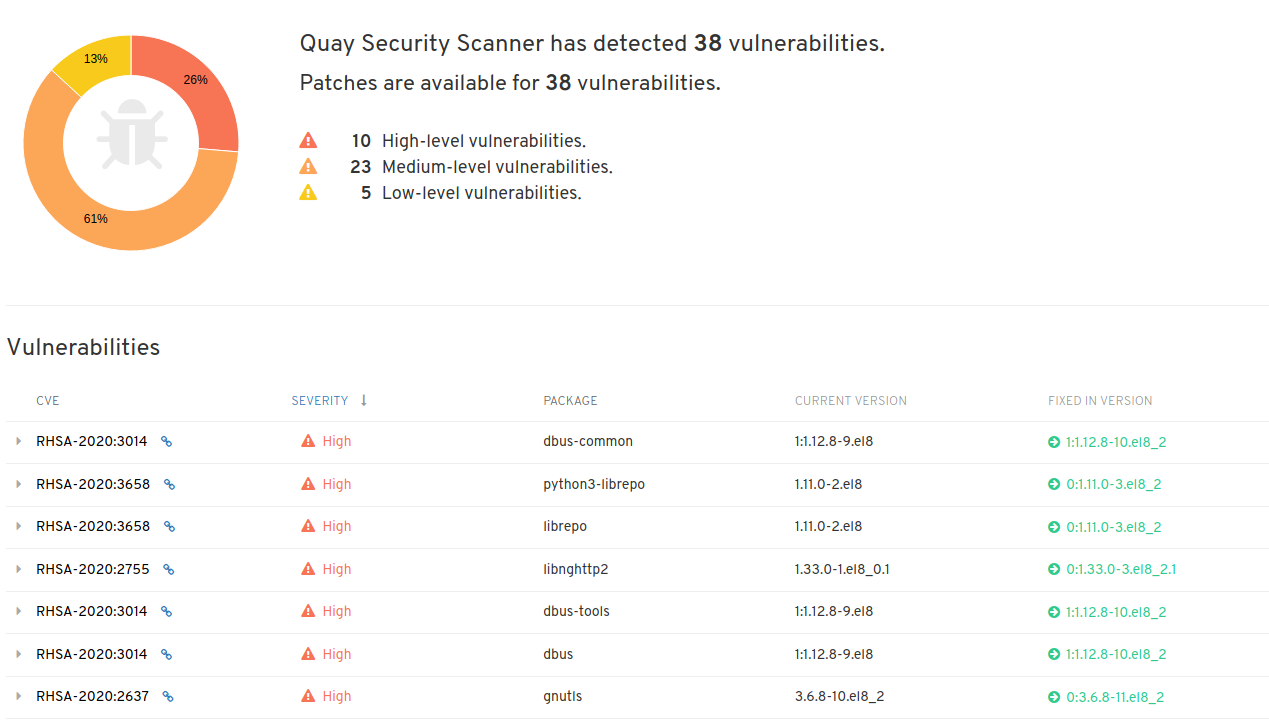Click Medium-level vulnerabilities warning triangle icon
This screenshot has width=1269, height=722.
pos(308,167)
